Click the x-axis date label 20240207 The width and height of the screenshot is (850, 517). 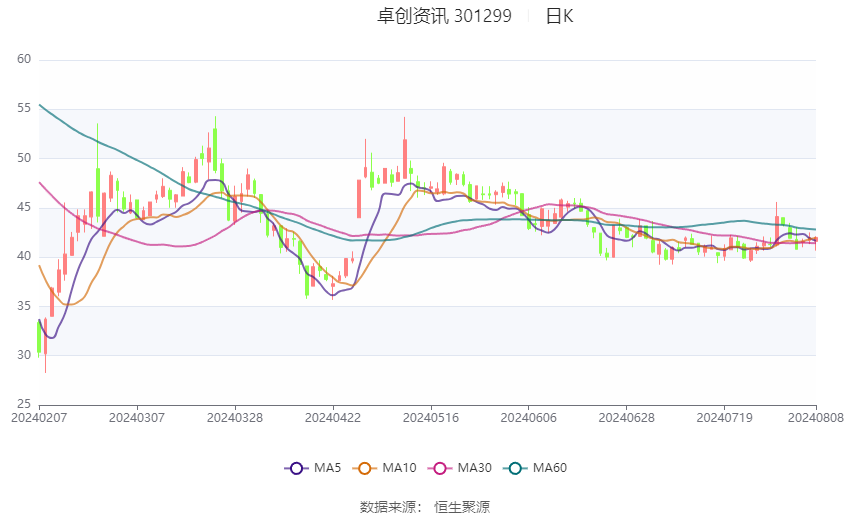coord(39,418)
